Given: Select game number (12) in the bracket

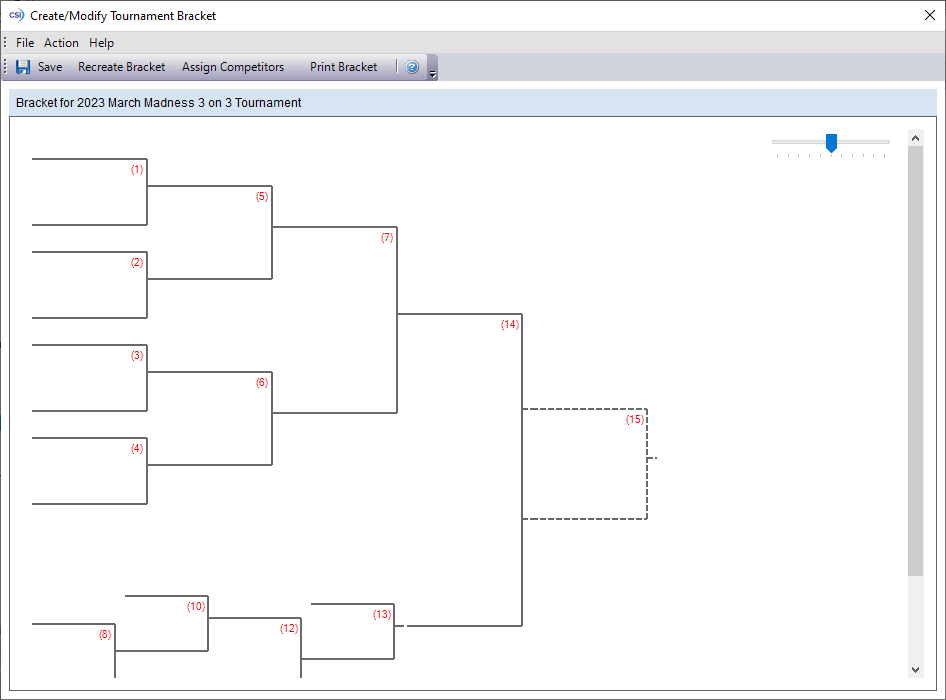Looking at the screenshot, I should coord(289,629).
